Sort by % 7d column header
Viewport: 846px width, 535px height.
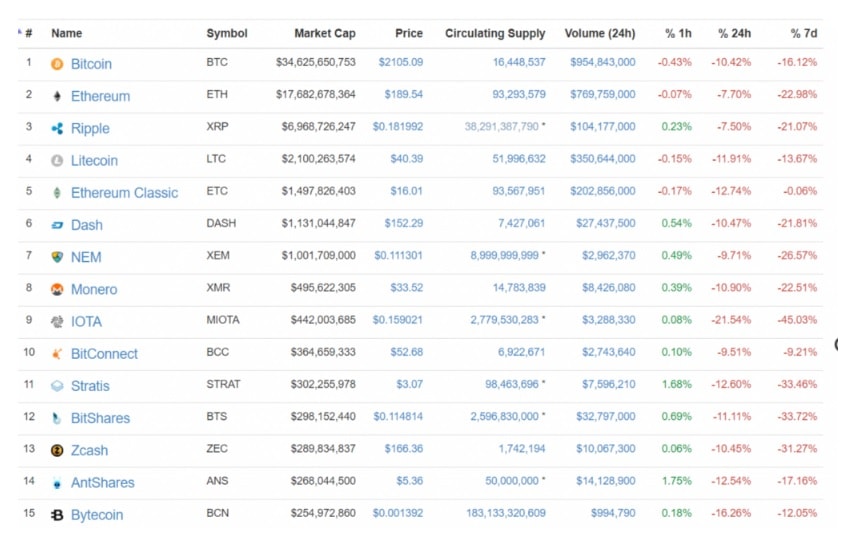tap(803, 33)
